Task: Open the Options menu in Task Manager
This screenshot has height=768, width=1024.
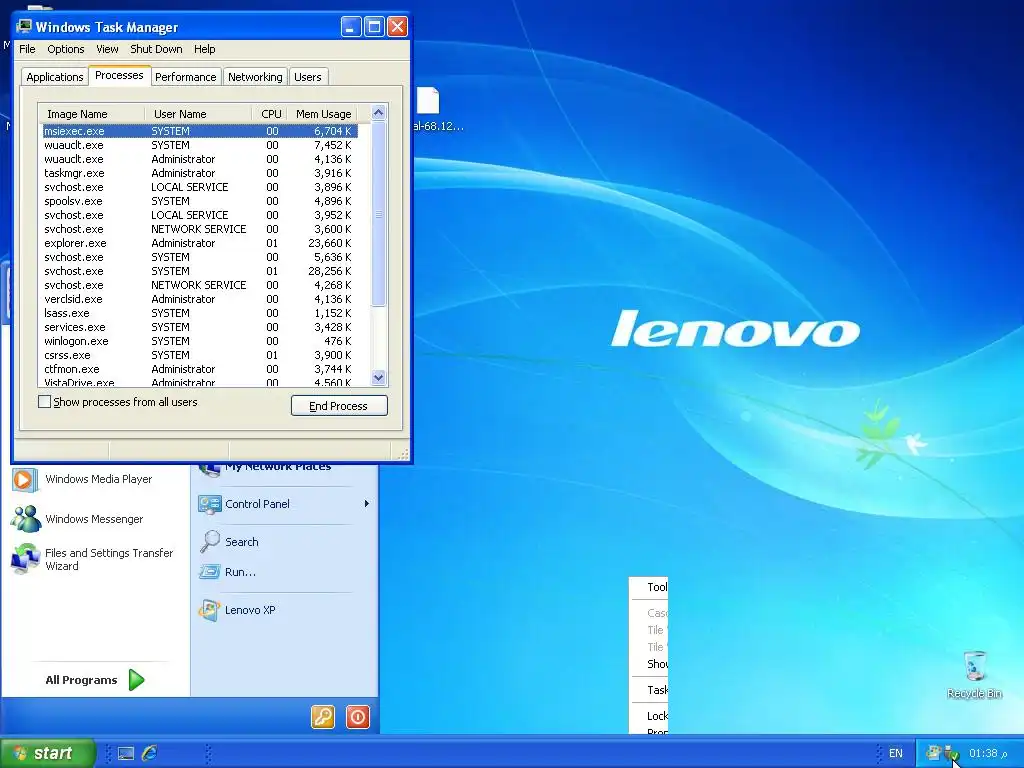Action: point(65,49)
